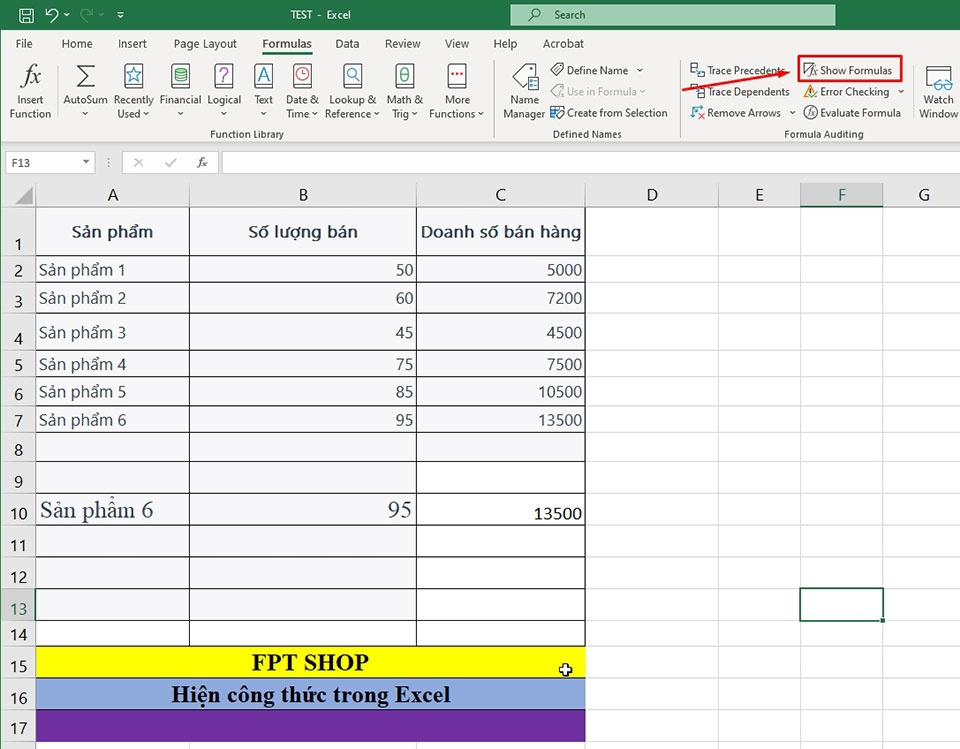960x749 pixels.
Task: Click Error Checking
Action: [847, 91]
